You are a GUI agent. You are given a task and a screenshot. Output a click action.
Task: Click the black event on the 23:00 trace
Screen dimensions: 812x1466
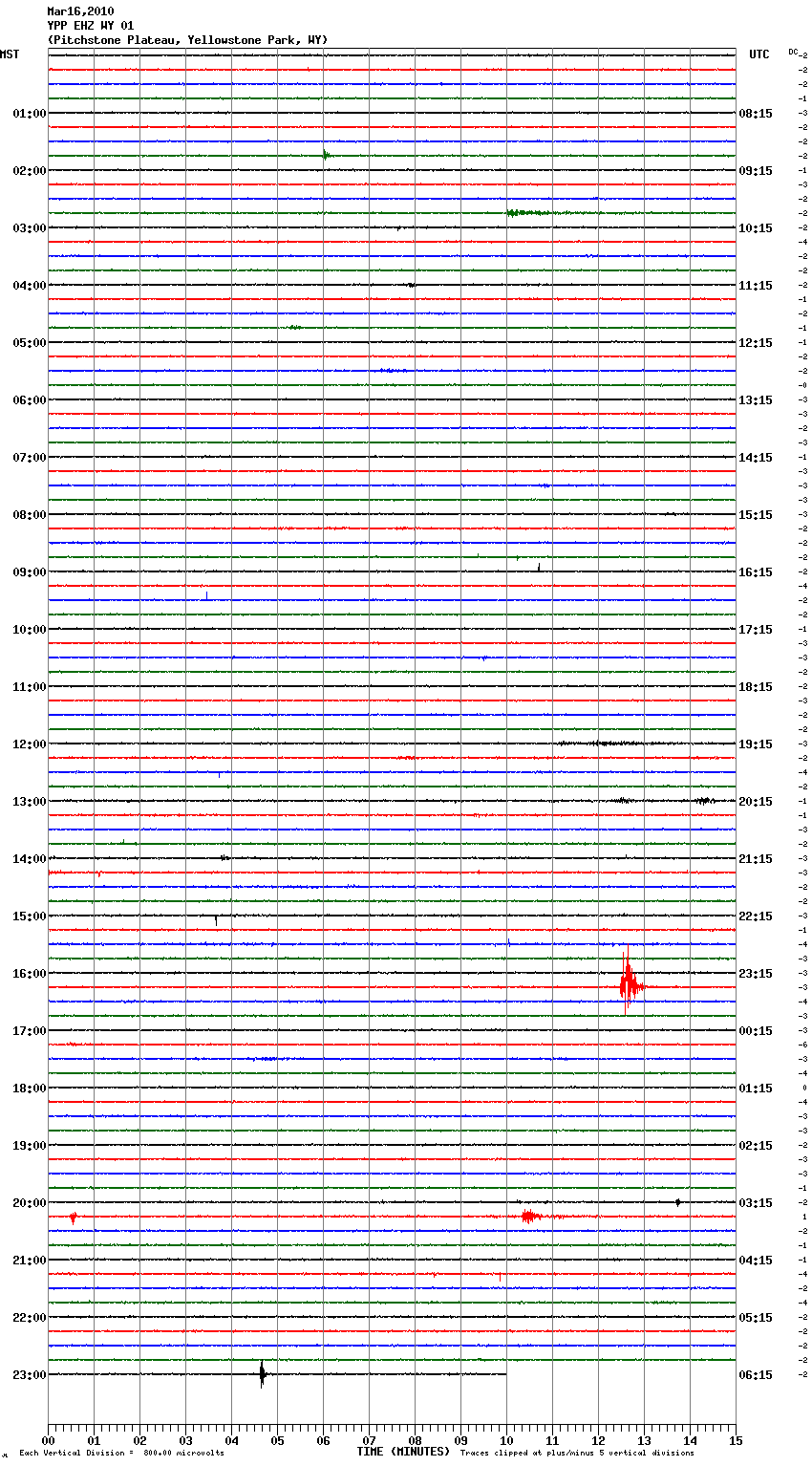pyautogui.click(x=263, y=1374)
